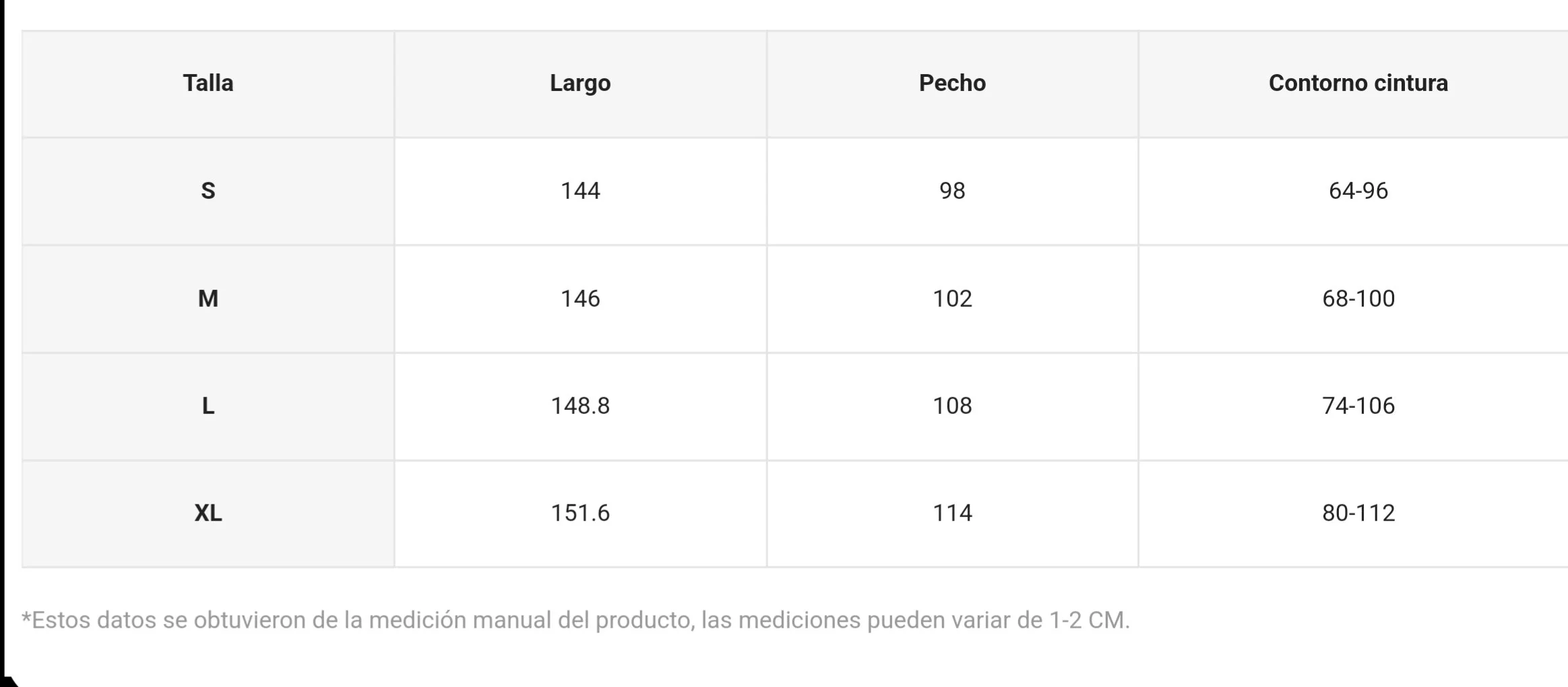Click the waist range 64-96
Viewport: 1568px width, 687px height.
[1358, 191]
